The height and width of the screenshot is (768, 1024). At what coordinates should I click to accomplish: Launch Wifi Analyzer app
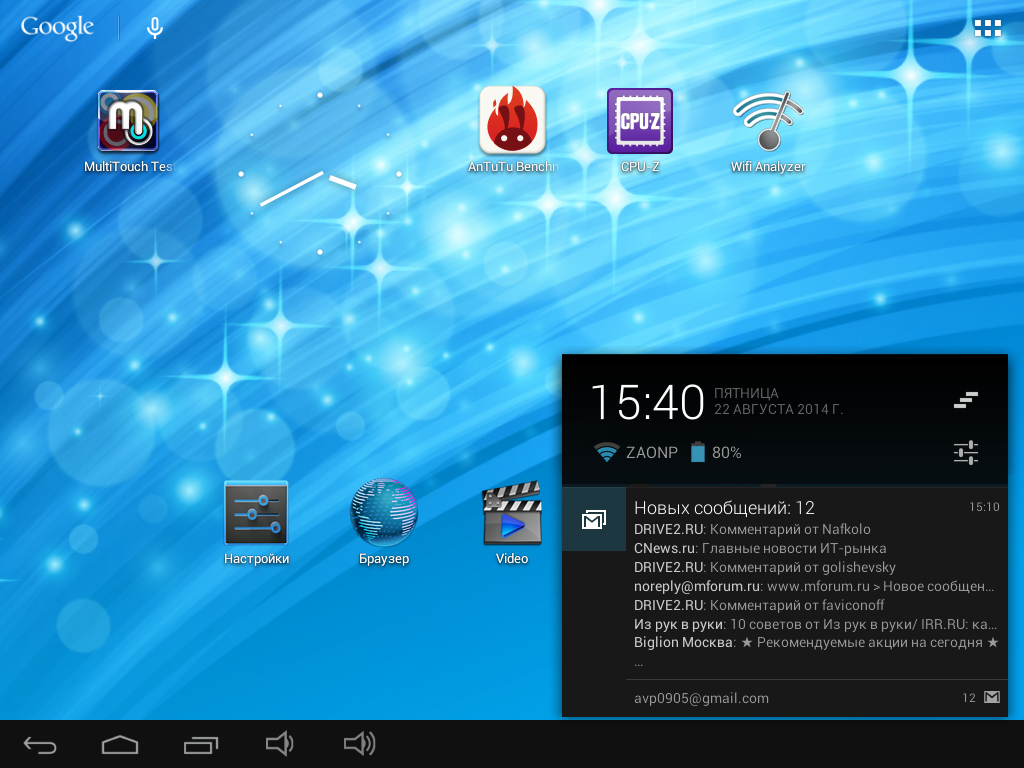pyautogui.click(x=768, y=121)
